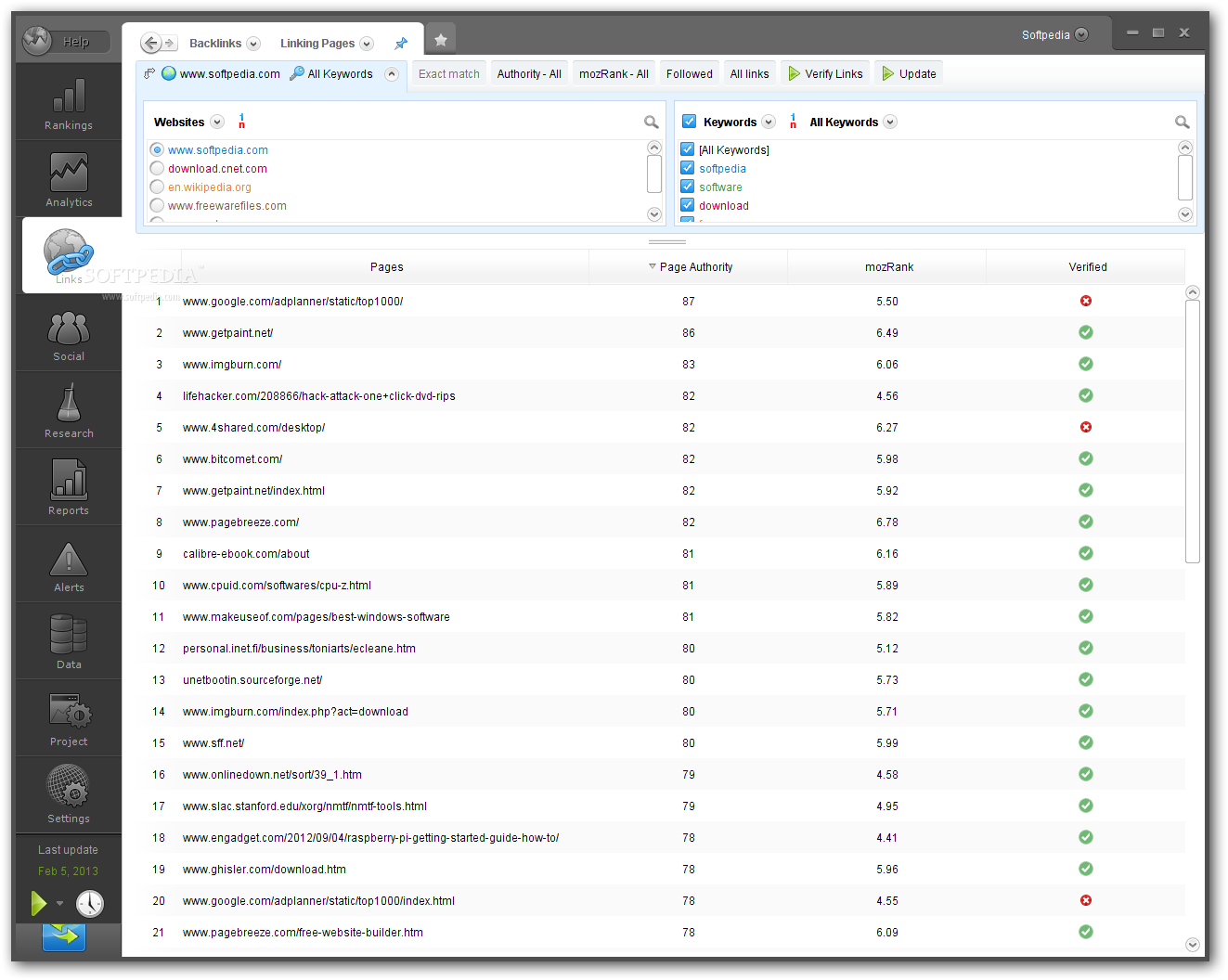Image resolution: width=1228 pixels, height=980 pixels.
Task: Click the globe Help logo button
Action: tap(37, 40)
